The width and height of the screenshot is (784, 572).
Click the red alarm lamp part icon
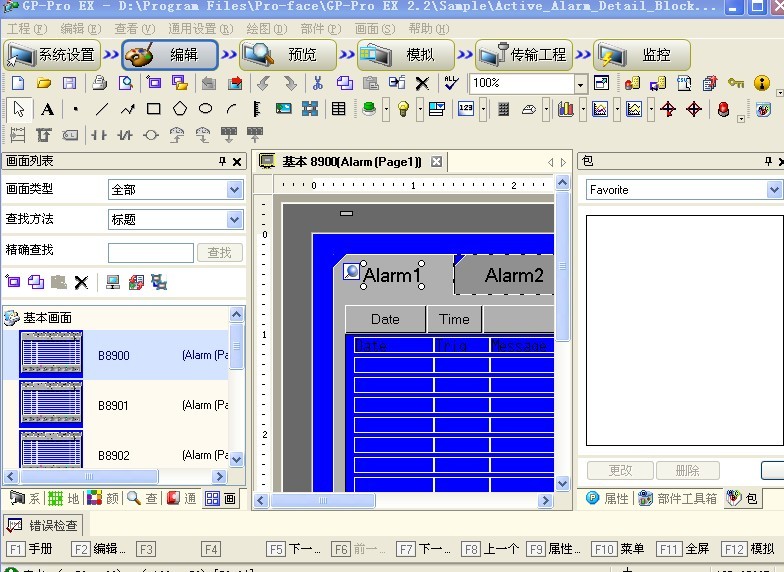(723, 109)
